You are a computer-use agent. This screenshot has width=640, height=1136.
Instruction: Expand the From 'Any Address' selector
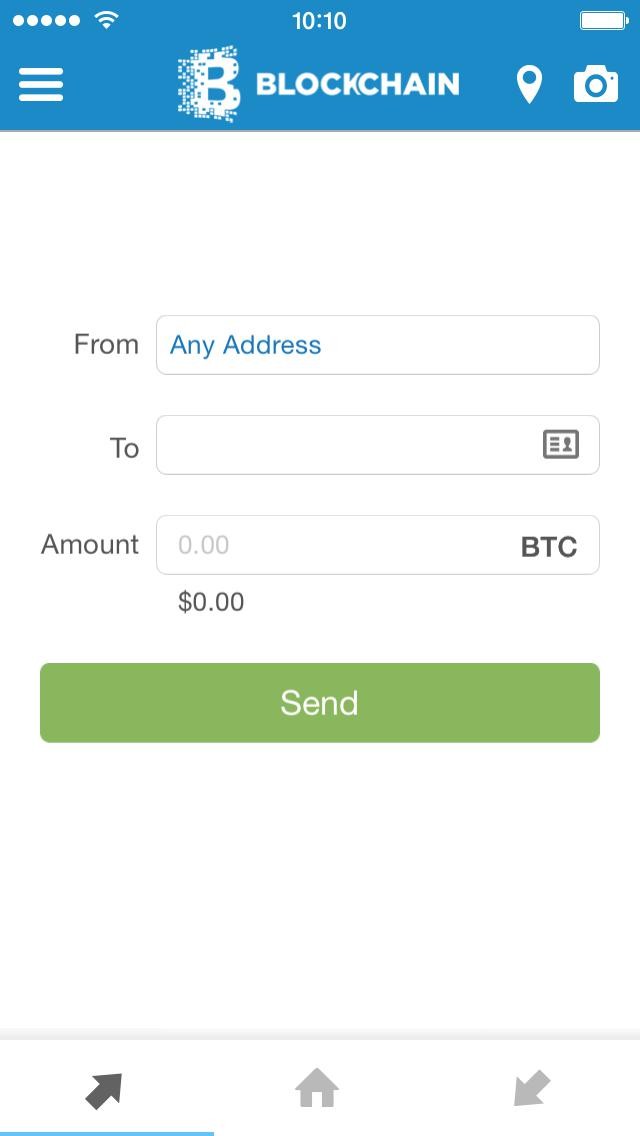pos(377,345)
